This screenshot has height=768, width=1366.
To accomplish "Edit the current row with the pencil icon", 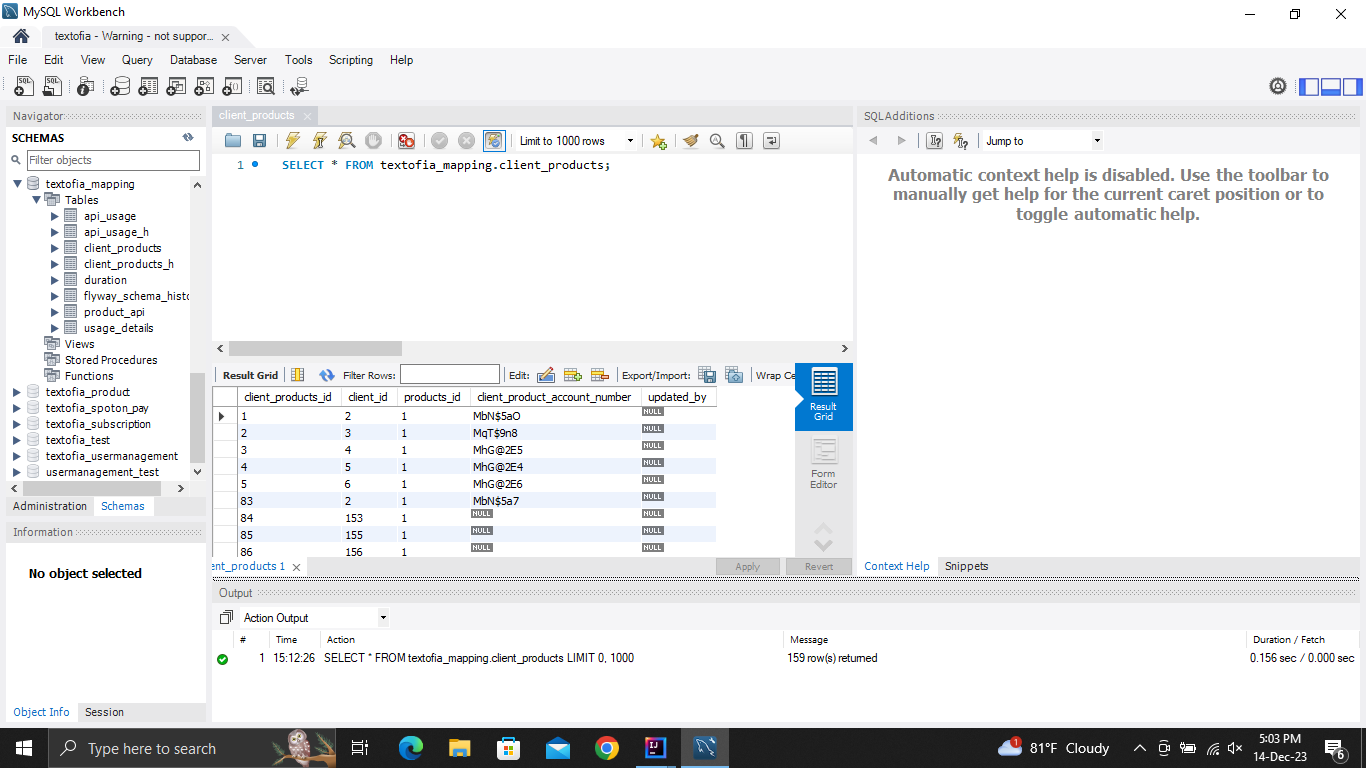I will [546, 375].
